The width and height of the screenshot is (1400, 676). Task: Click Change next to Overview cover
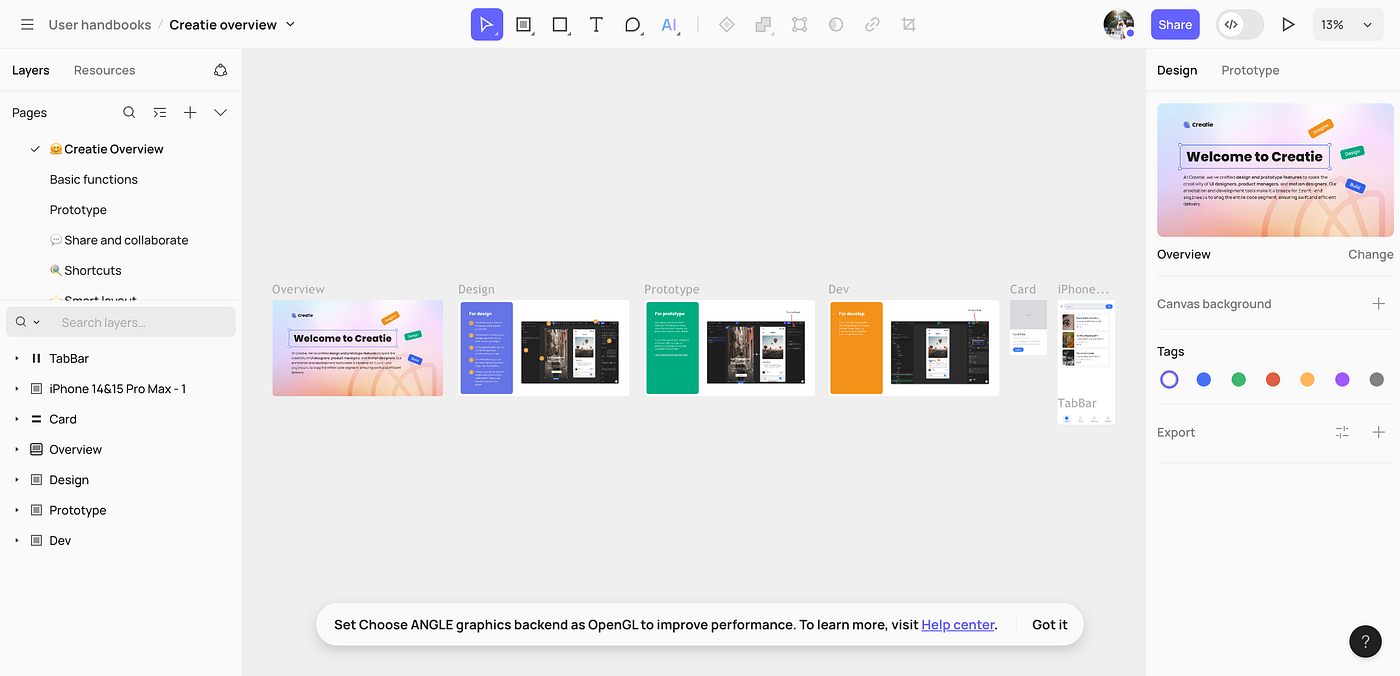(x=1370, y=254)
